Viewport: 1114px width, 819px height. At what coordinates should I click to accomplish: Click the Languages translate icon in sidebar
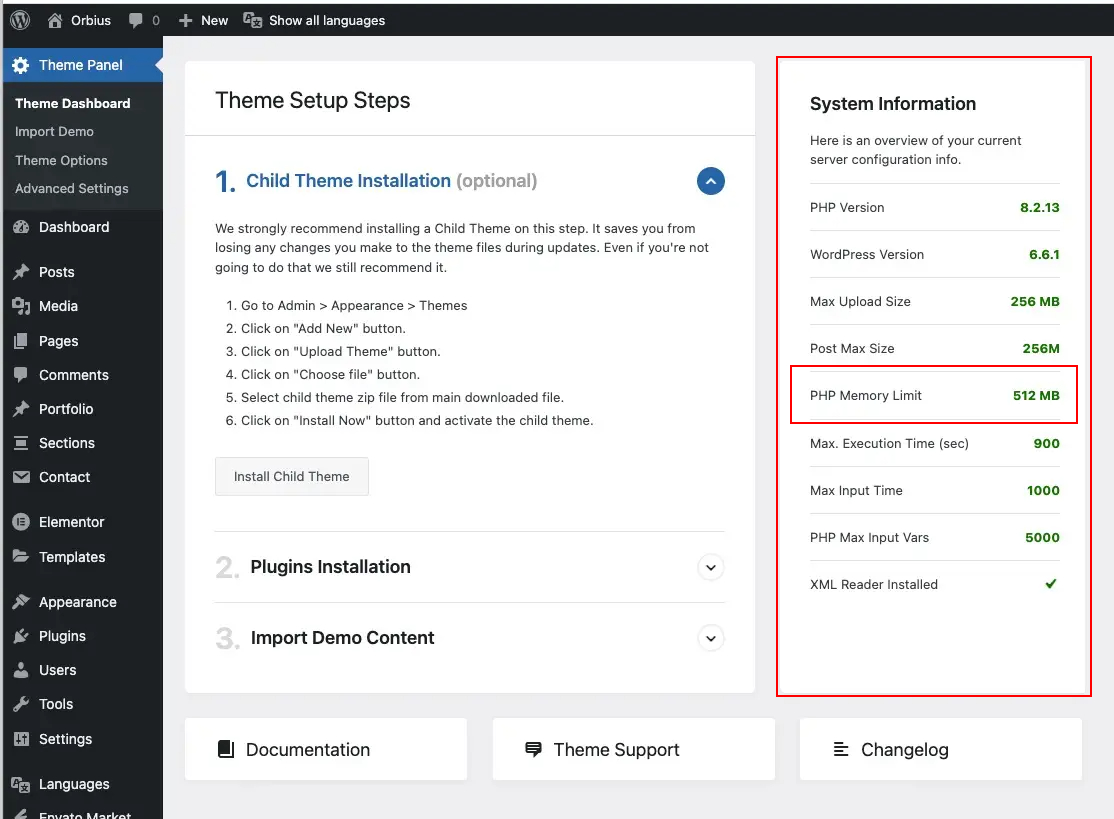point(21,784)
